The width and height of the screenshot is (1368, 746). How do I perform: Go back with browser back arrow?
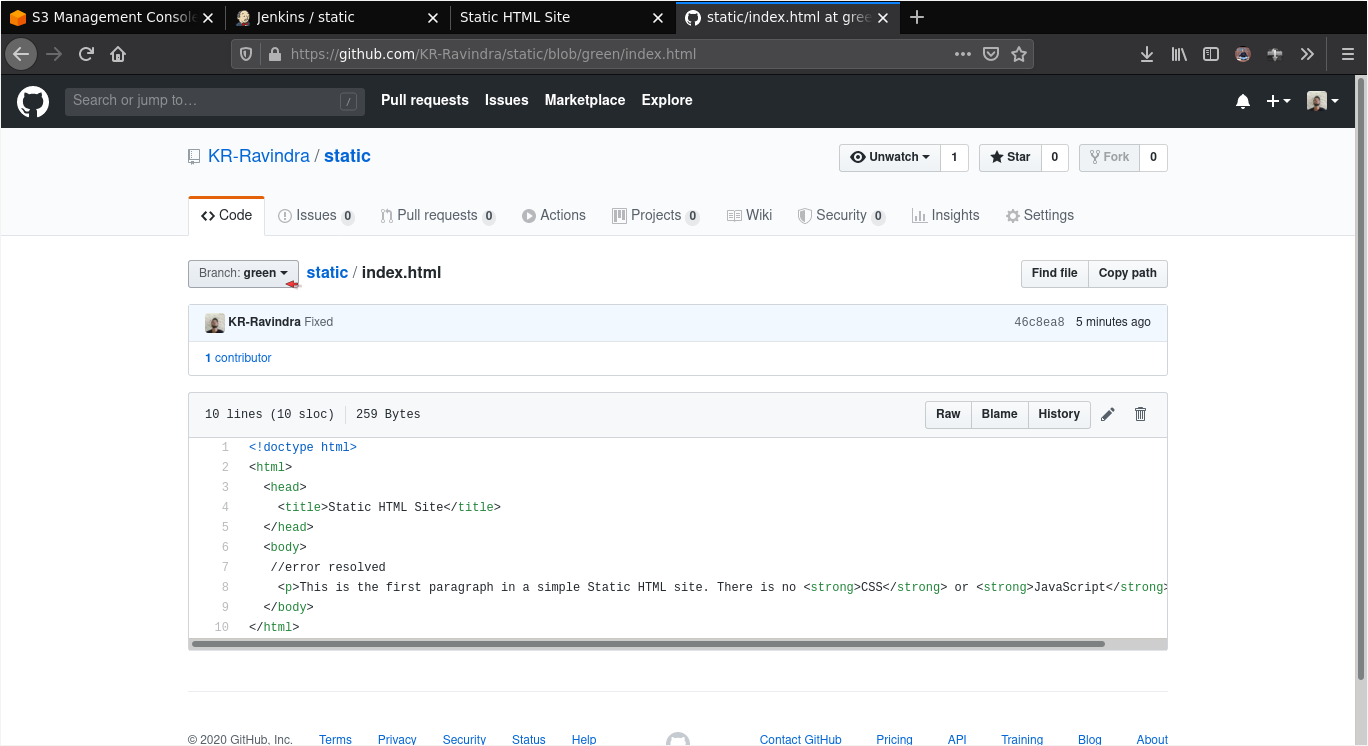click(x=21, y=54)
